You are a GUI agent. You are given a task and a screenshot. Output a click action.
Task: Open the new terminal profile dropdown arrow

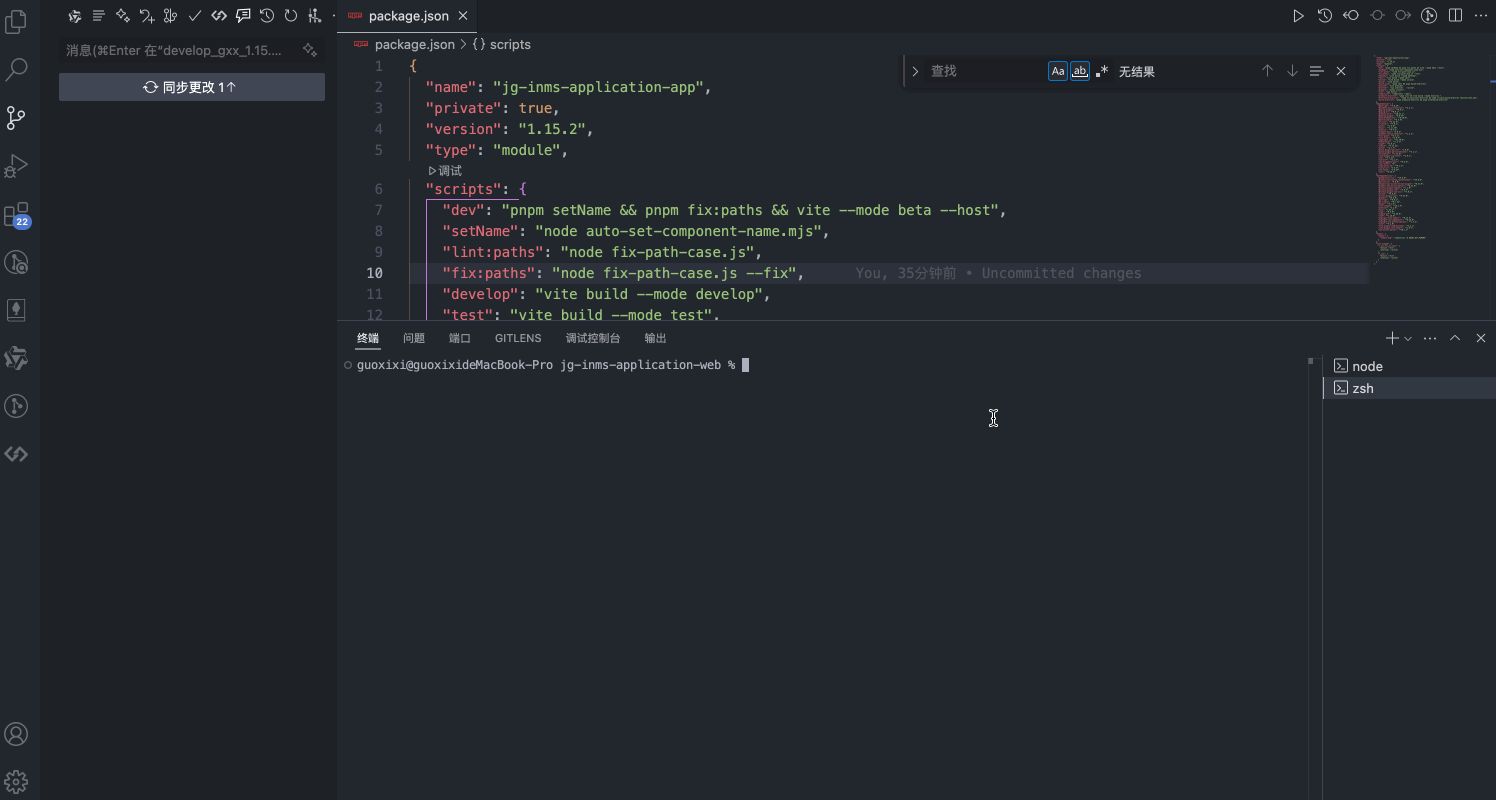point(1408,339)
